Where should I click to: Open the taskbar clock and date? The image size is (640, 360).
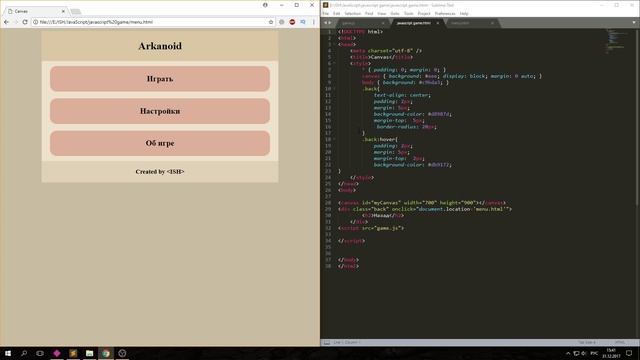pos(611,353)
